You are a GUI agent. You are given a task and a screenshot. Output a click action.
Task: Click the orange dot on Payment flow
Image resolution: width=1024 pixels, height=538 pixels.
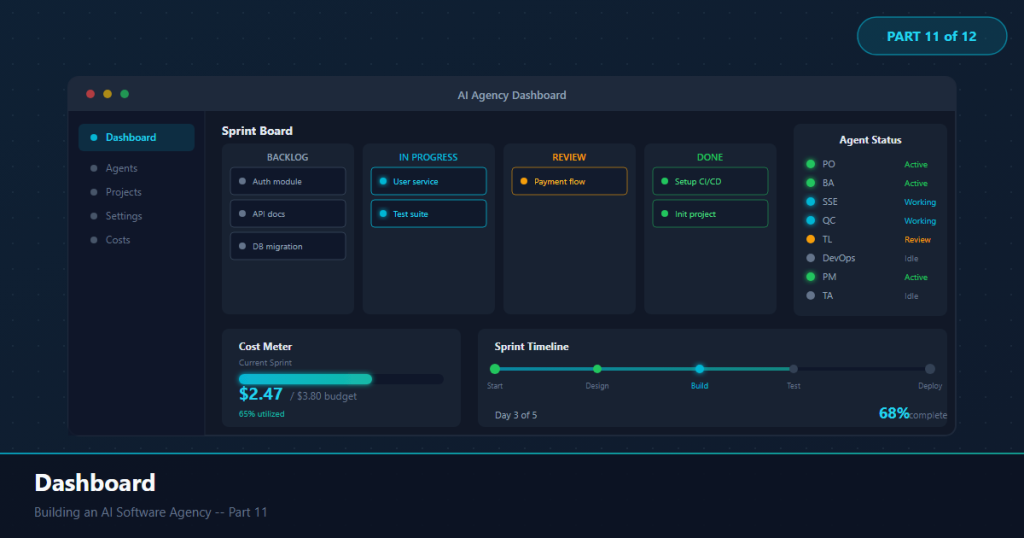coord(524,182)
